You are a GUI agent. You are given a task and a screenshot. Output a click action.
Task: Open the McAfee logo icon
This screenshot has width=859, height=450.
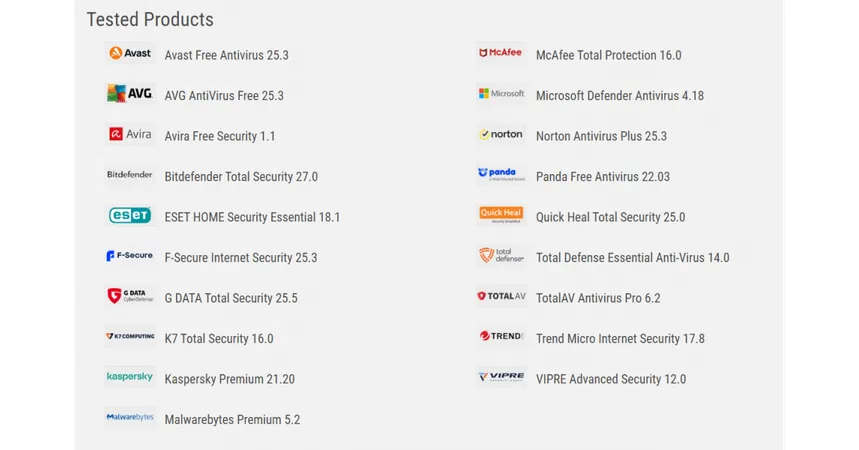tap(501, 53)
